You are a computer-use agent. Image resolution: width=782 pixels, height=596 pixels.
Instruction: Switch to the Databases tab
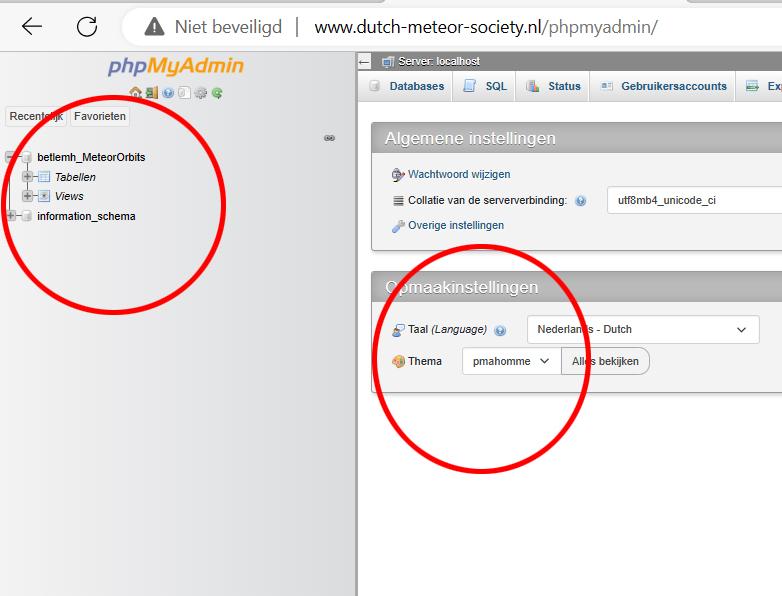click(x=406, y=86)
